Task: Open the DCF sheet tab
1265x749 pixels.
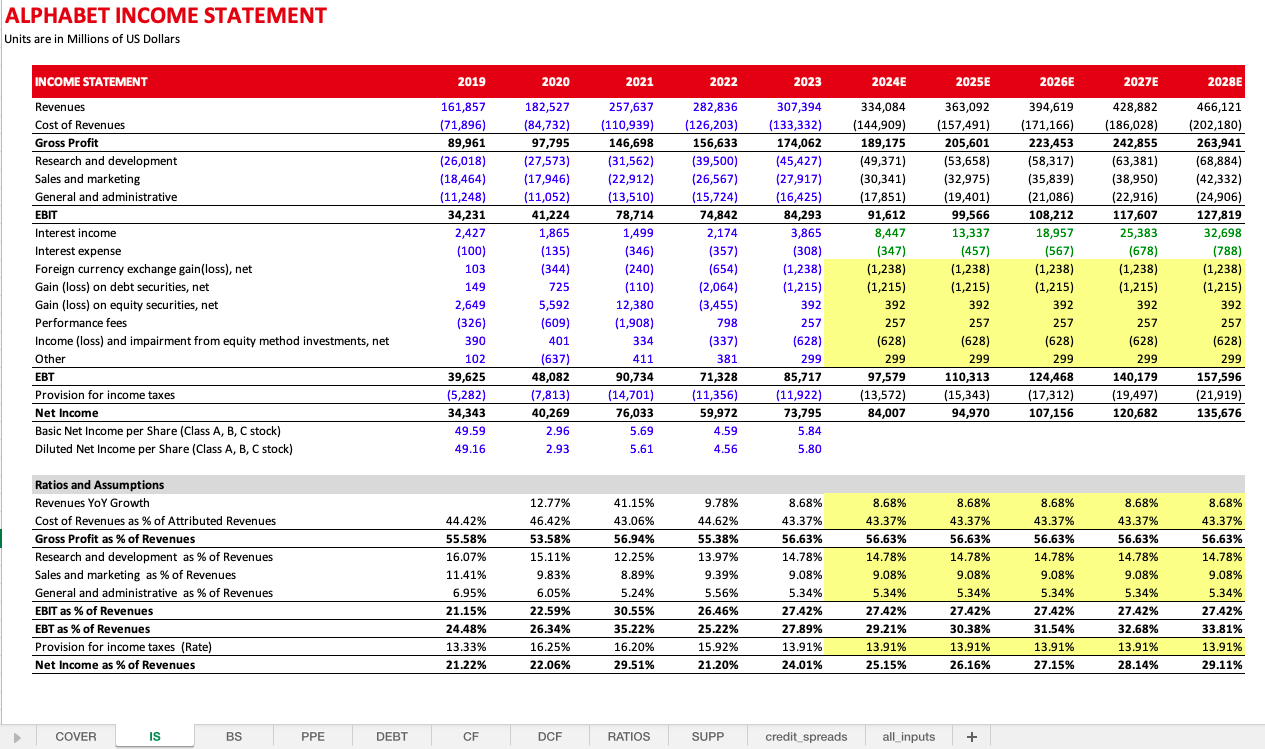Action: coord(550,736)
